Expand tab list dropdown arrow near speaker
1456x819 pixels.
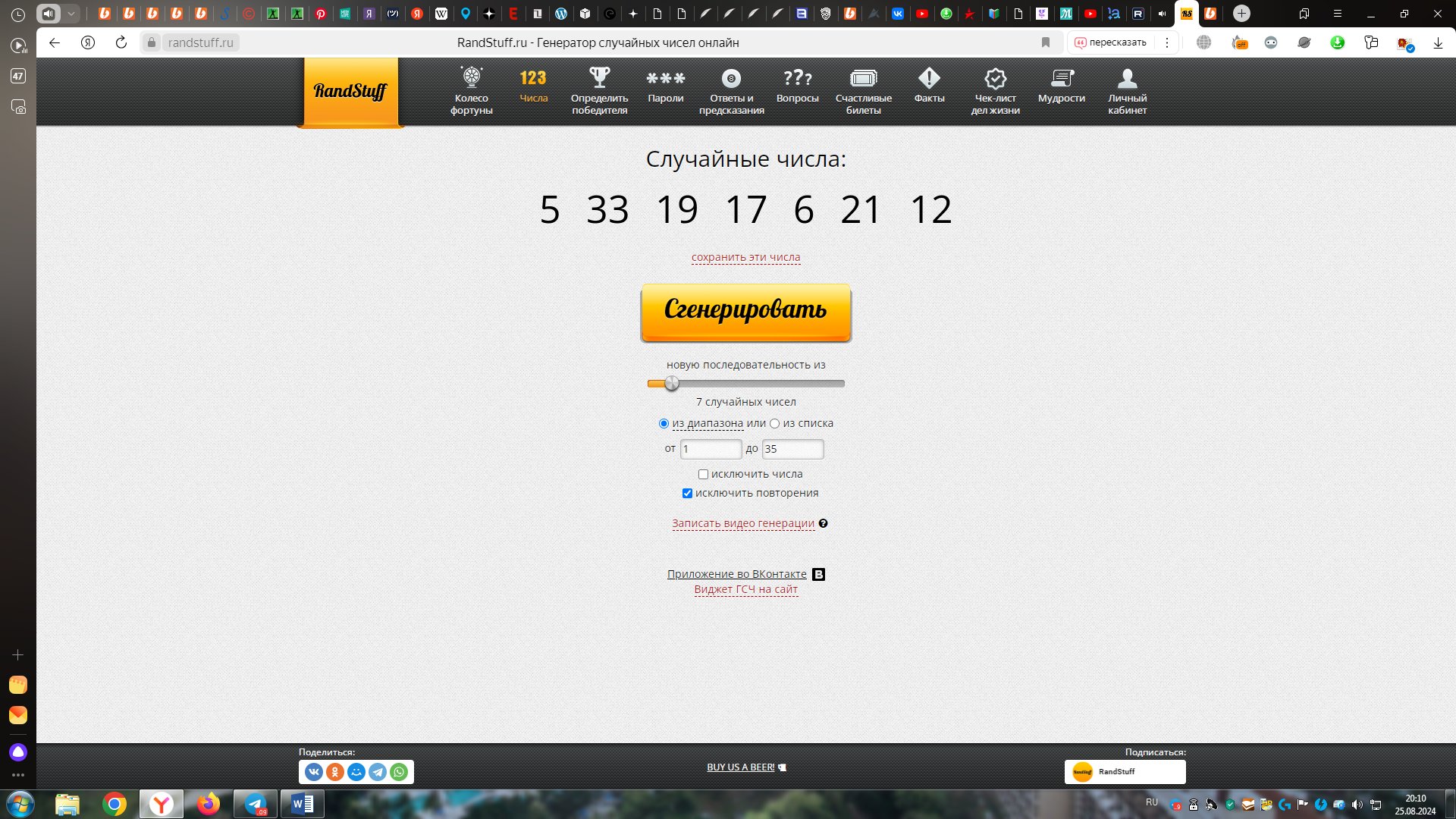tap(71, 14)
